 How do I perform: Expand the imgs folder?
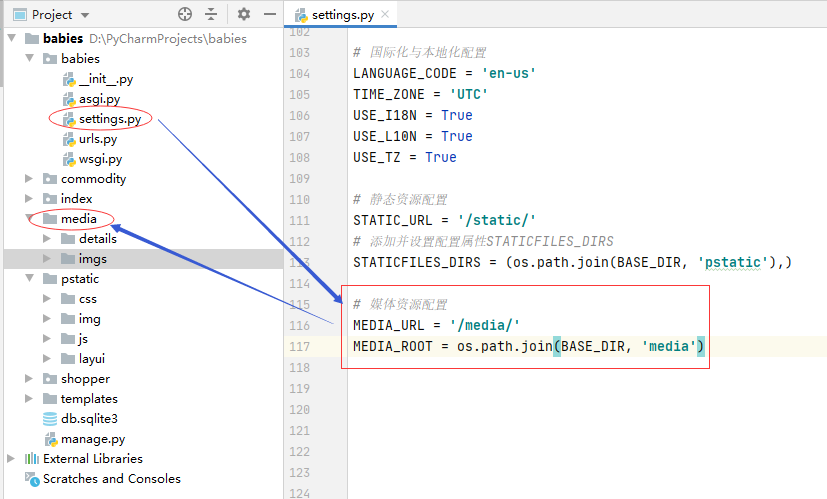pyautogui.click(x=47, y=259)
